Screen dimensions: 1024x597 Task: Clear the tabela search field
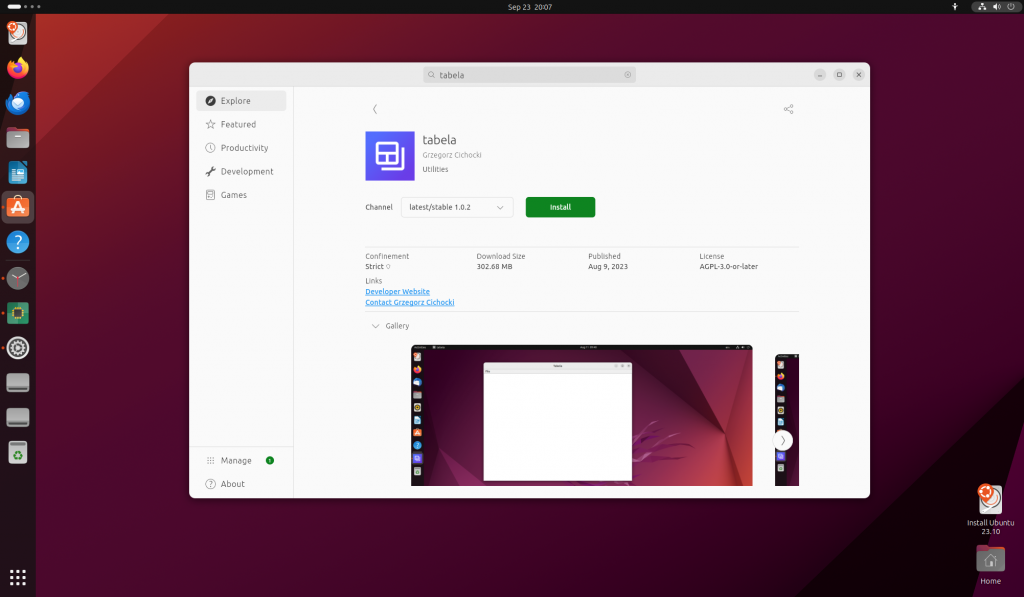click(x=628, y=74)
